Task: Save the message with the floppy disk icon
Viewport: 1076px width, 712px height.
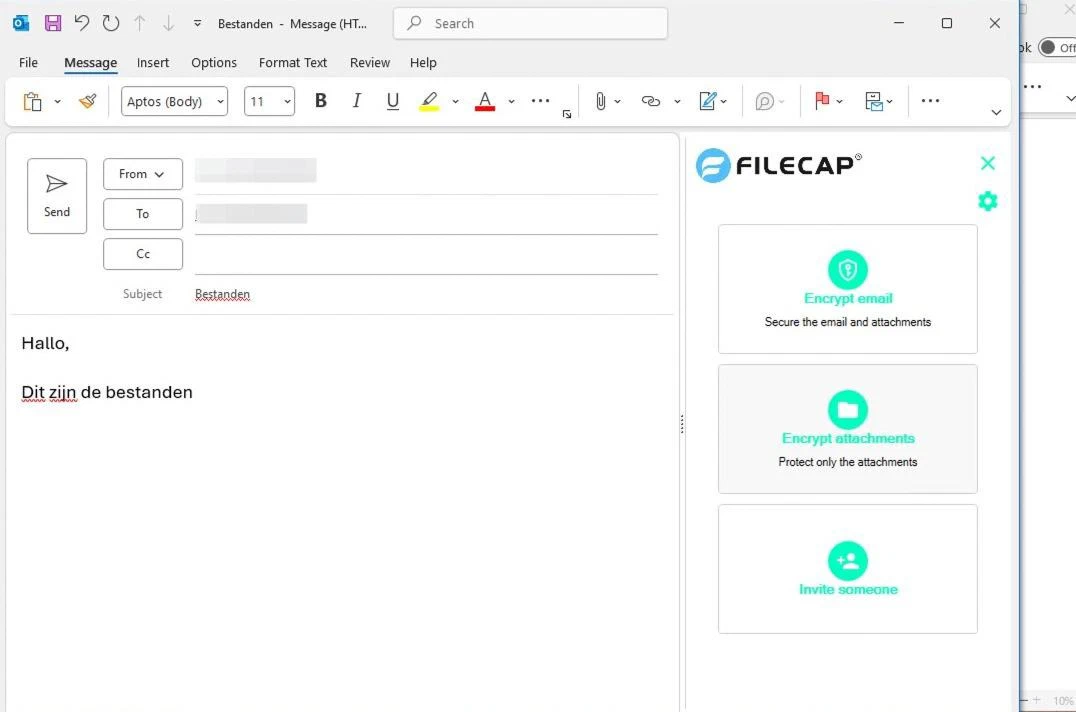Action: pyautogui.click(x=53, y=23)
